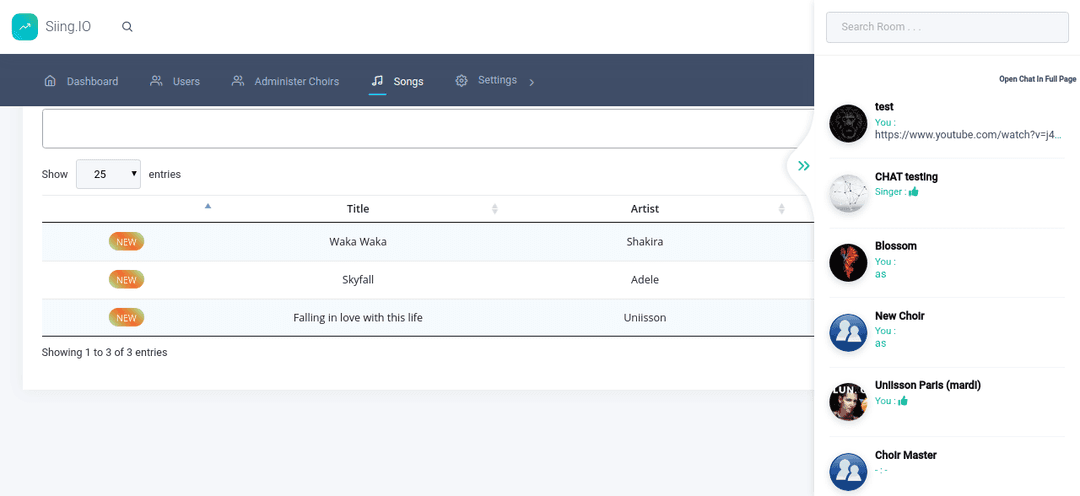Select New Choir group avatar icon

pyautogui.click(x=848, y=333)
